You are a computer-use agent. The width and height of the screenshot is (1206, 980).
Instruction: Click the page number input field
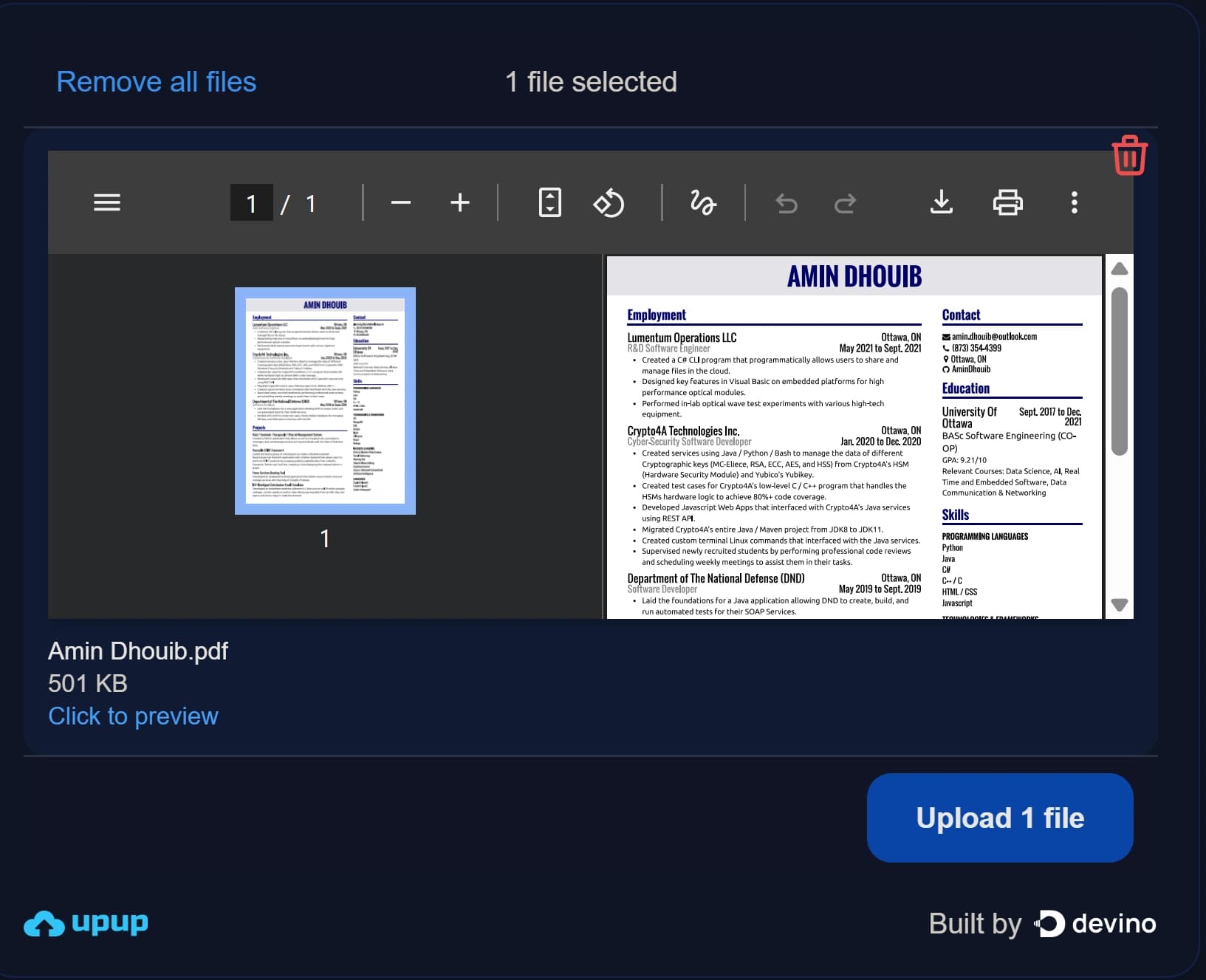coord(251,203)
